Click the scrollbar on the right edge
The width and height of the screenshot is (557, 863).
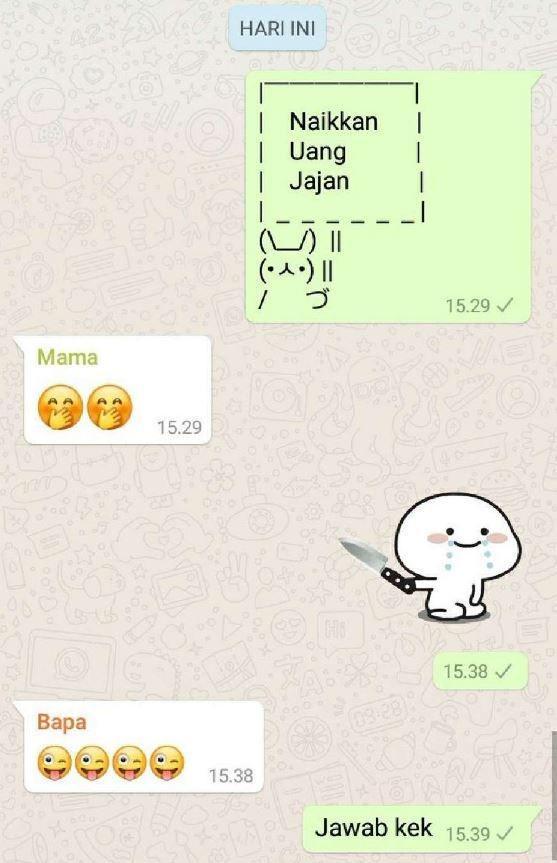pyautogui.click(x=554, y=795)
